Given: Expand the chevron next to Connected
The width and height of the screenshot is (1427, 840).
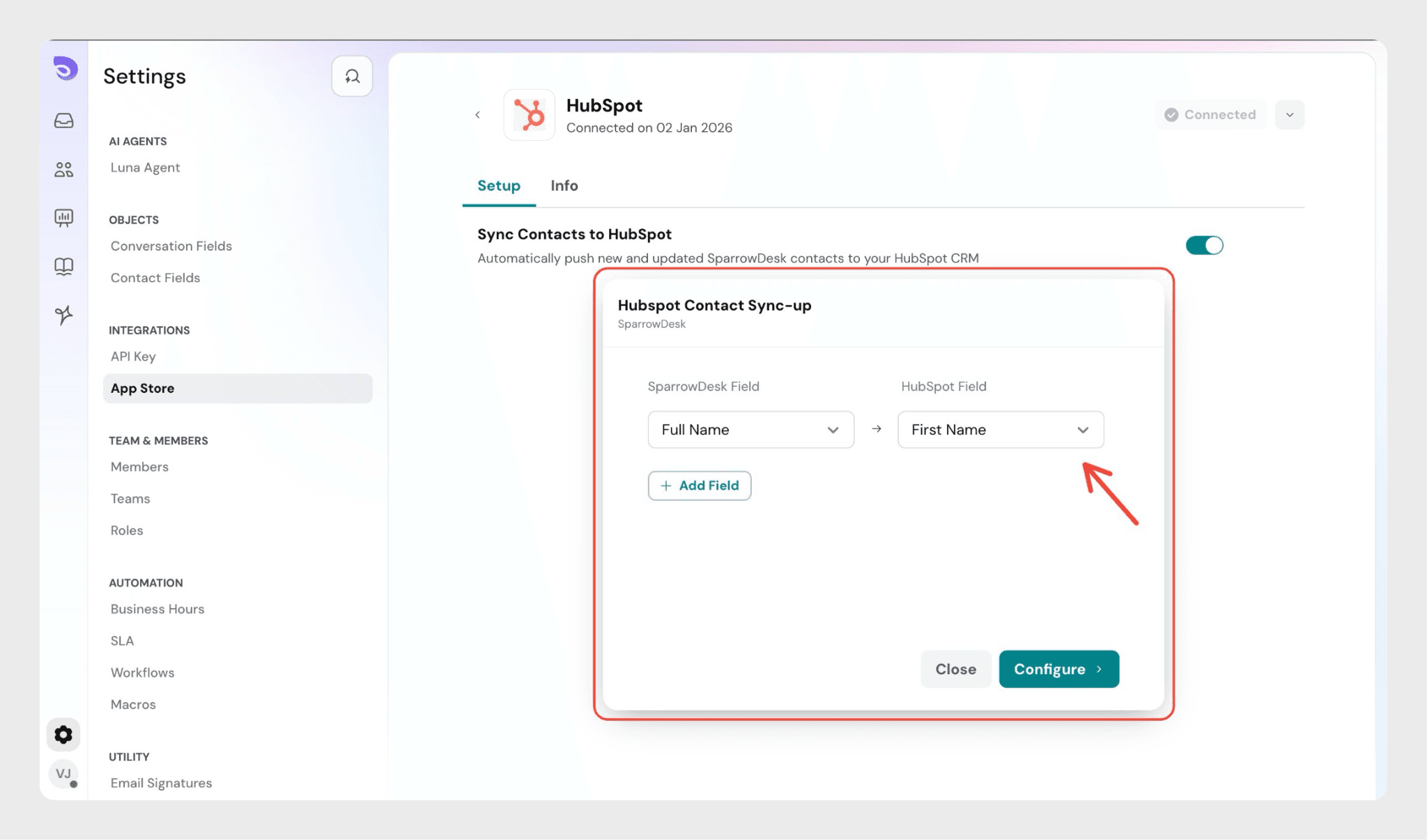Looking at the screenshot, I should [x=1289, y=115].
